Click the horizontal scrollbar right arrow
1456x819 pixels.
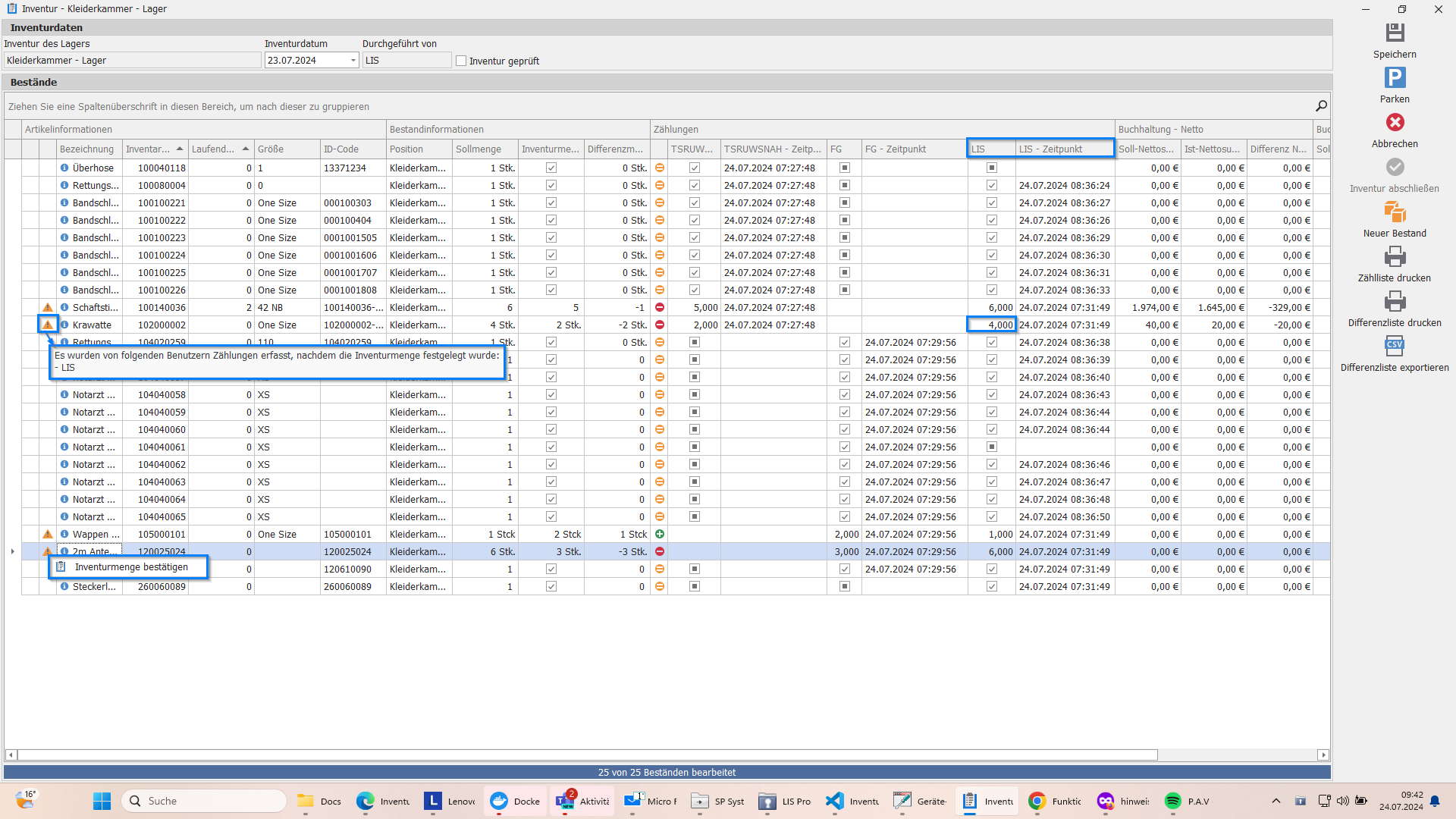pos(1323,755)
